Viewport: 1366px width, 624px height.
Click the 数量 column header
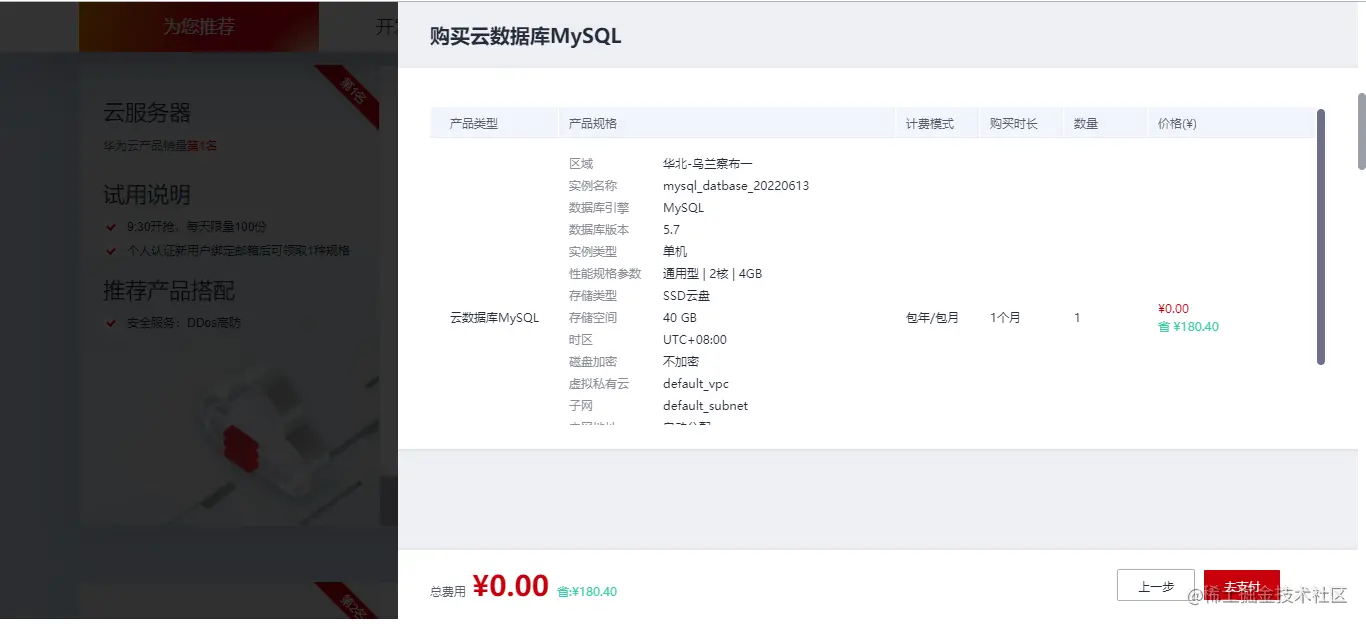coord(1086,124)
